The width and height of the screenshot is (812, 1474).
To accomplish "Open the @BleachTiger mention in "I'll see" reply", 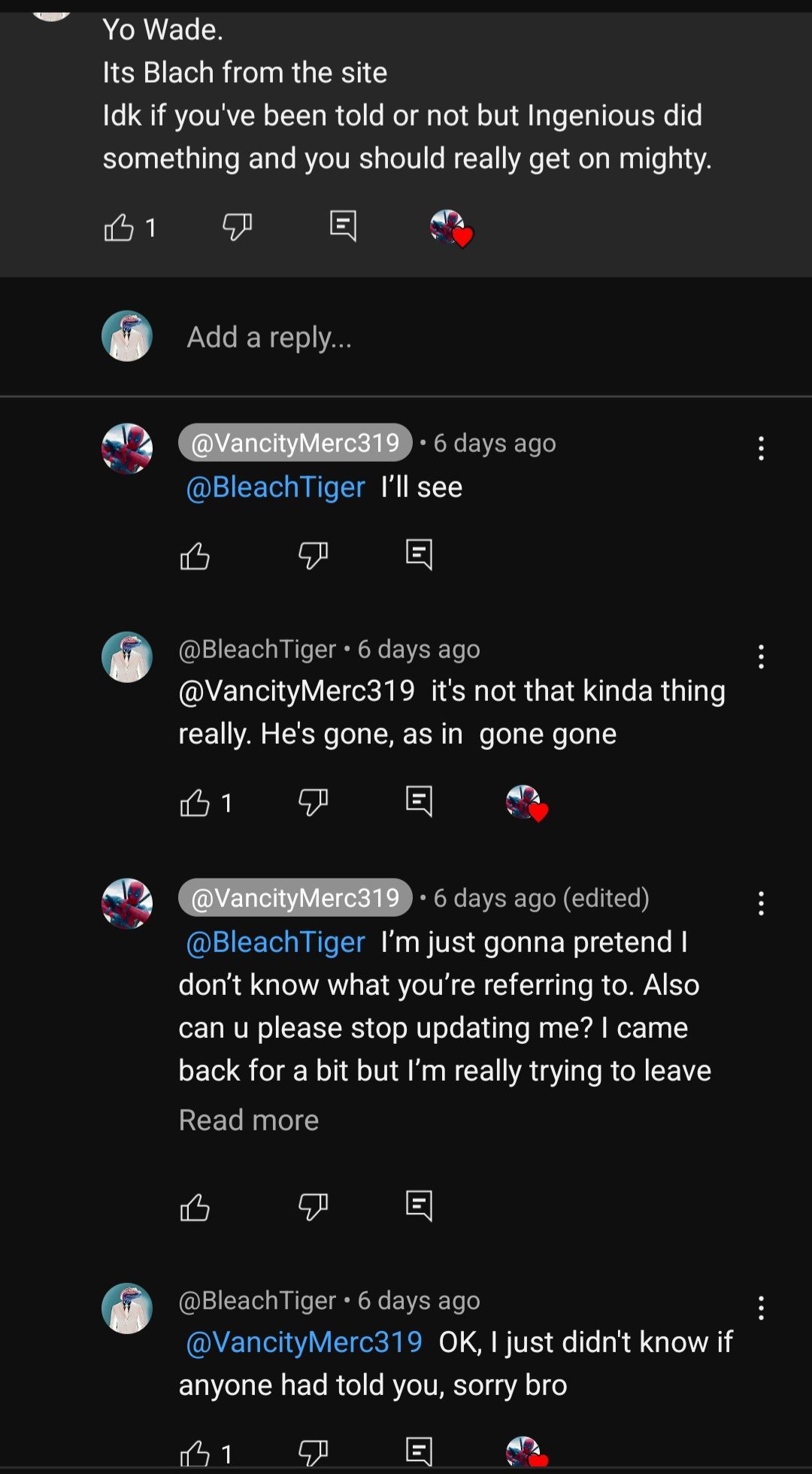I will tap(275, 487).
